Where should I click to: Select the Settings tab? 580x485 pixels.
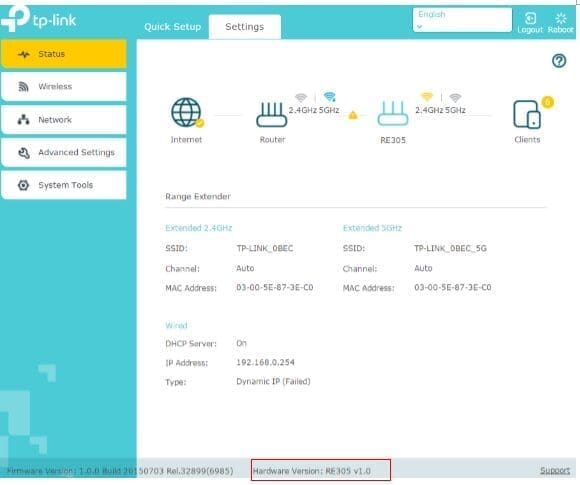point(245,27)
